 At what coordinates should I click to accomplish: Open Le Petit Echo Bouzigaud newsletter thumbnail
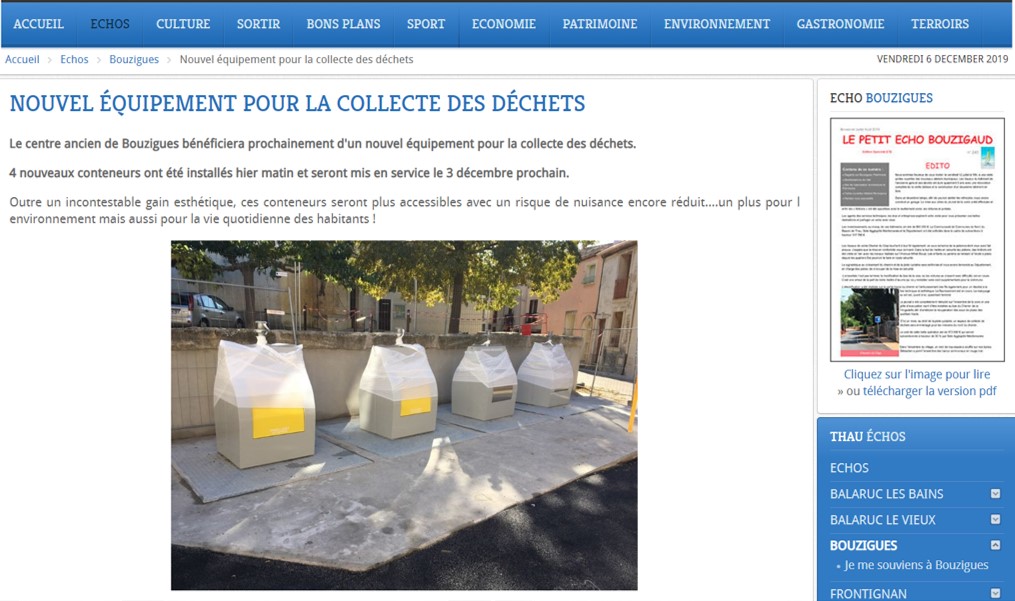tap(917, 240)
